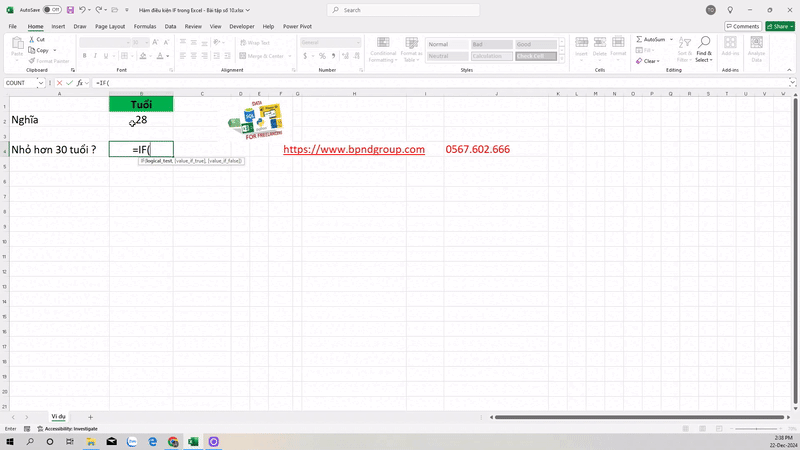Expand the file name dropdown in title bar
The image size is (800, 450).
coord(248,10)
